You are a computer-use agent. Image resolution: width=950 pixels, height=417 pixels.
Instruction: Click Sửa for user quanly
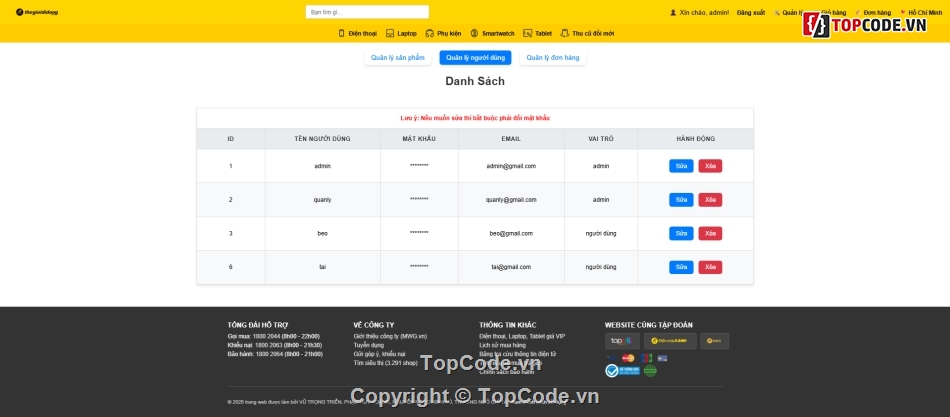point(681,200)
